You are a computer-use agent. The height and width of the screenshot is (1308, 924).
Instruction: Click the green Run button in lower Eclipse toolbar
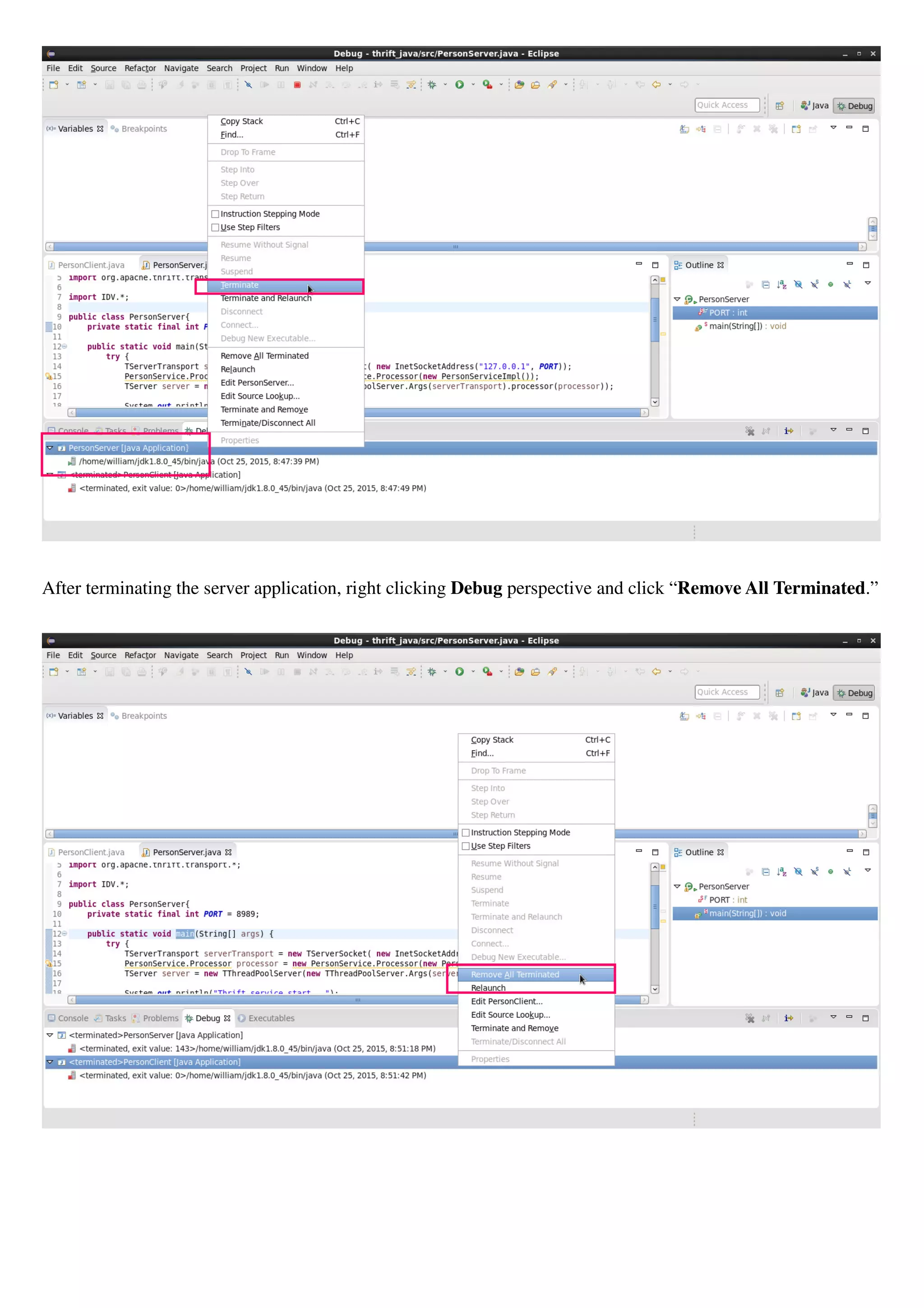click(x=459, y=672)
